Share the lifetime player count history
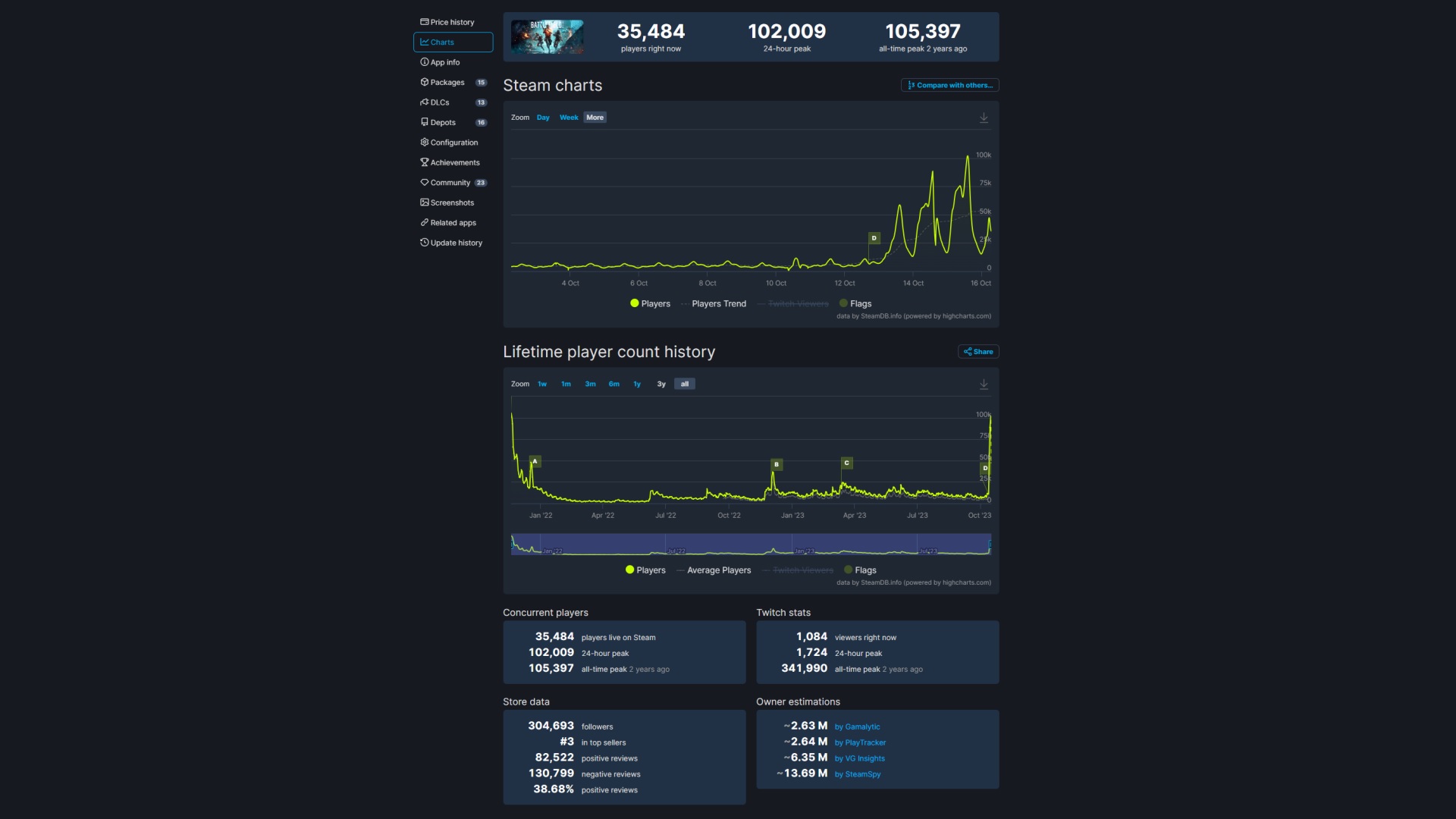1456x819 pixels. [978, 351]
